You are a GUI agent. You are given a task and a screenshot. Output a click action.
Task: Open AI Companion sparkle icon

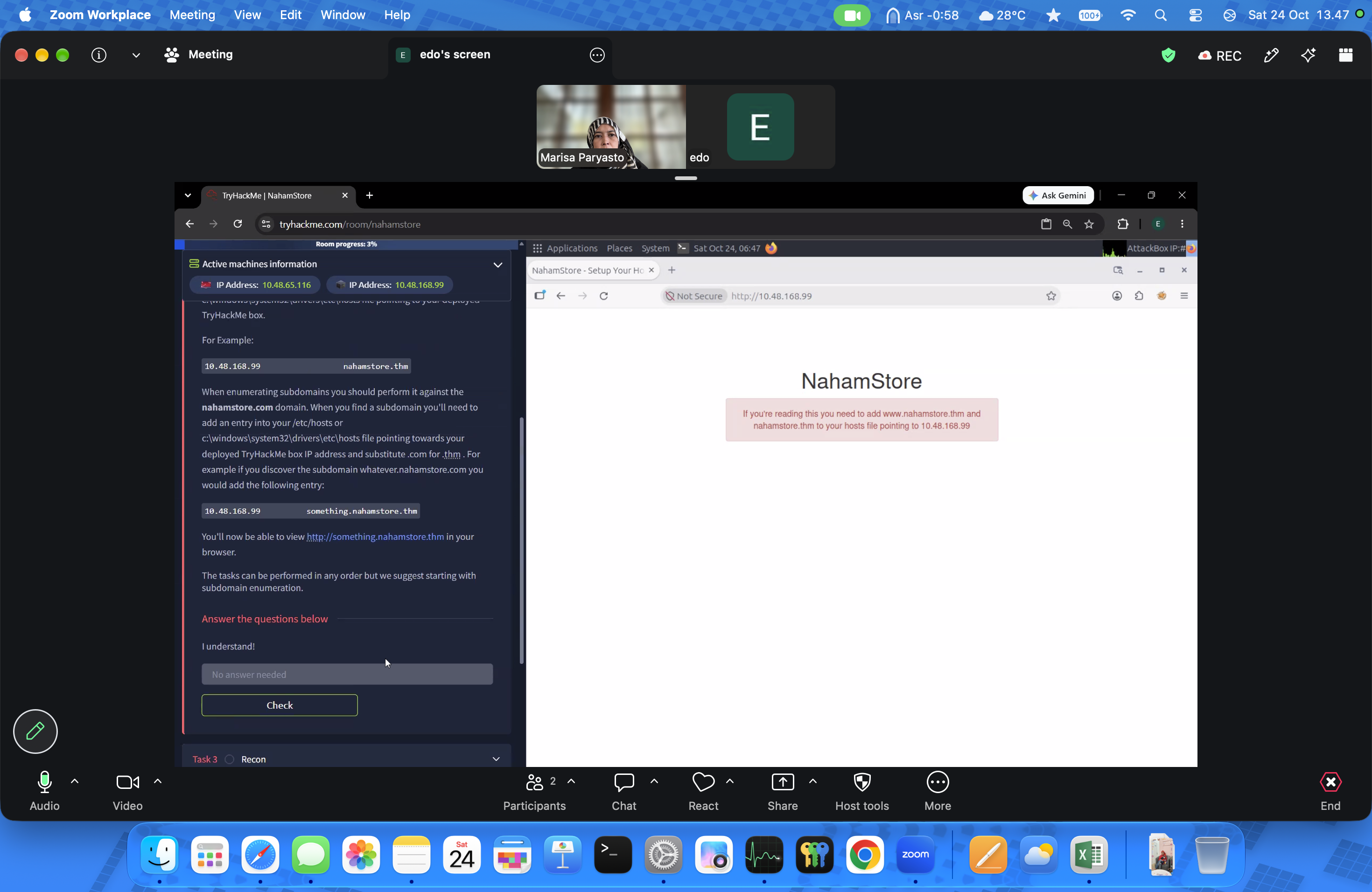tap(1308, 56)
